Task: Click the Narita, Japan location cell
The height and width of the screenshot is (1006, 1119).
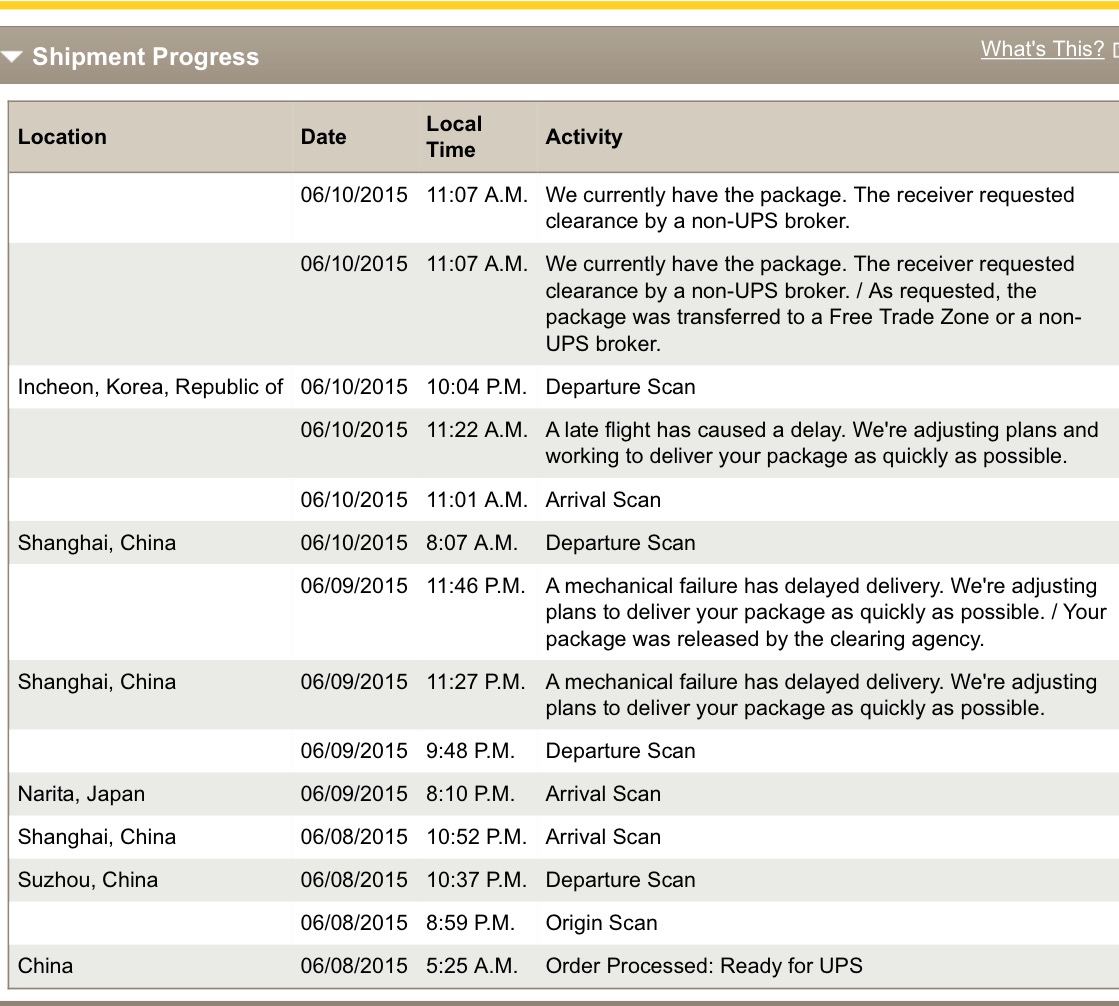Action: click(x=81, y=793)
